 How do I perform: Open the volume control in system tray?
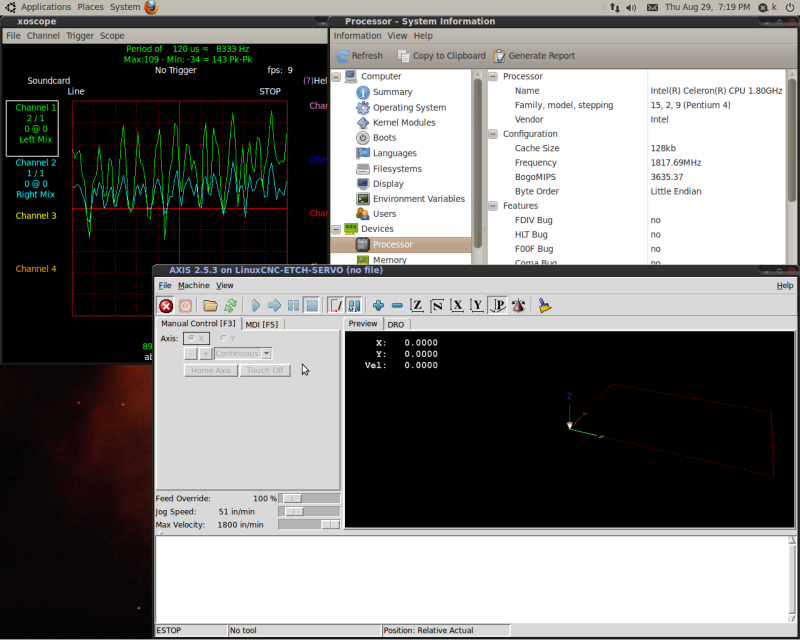tap(631, 7)
